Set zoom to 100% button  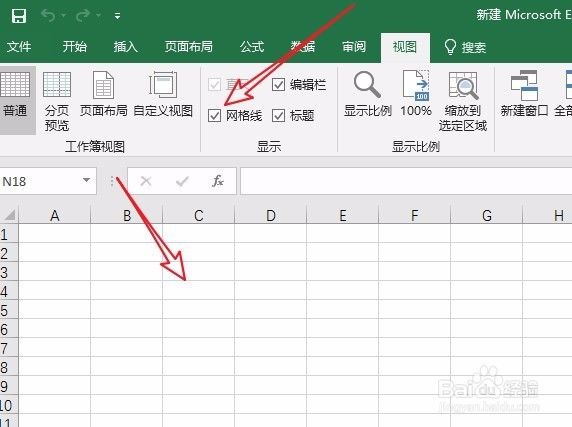416,94
